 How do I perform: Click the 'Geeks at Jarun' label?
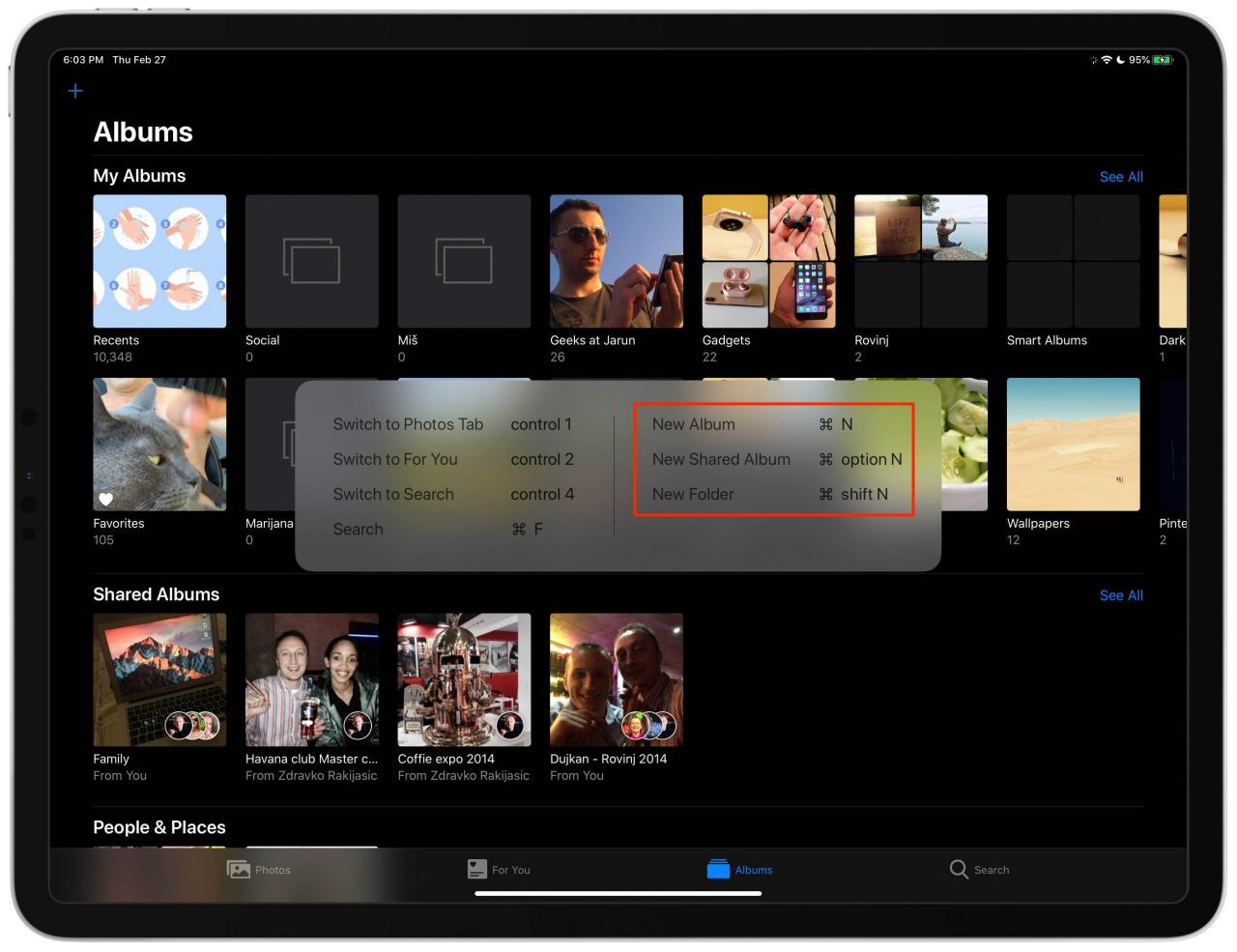592,340
